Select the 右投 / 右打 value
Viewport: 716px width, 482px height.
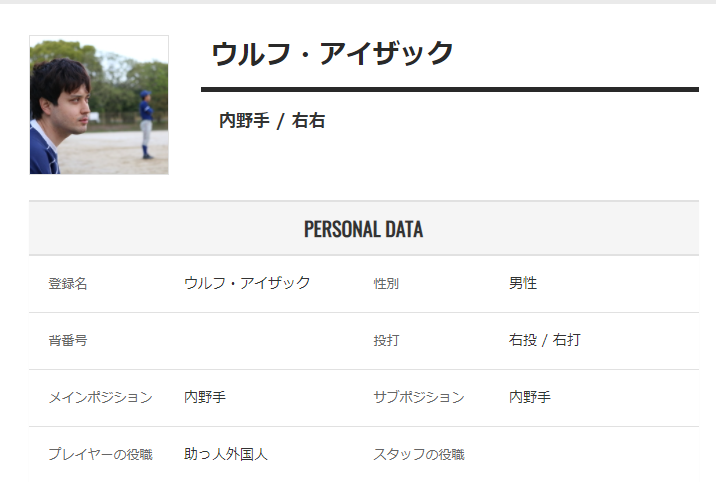544,340
